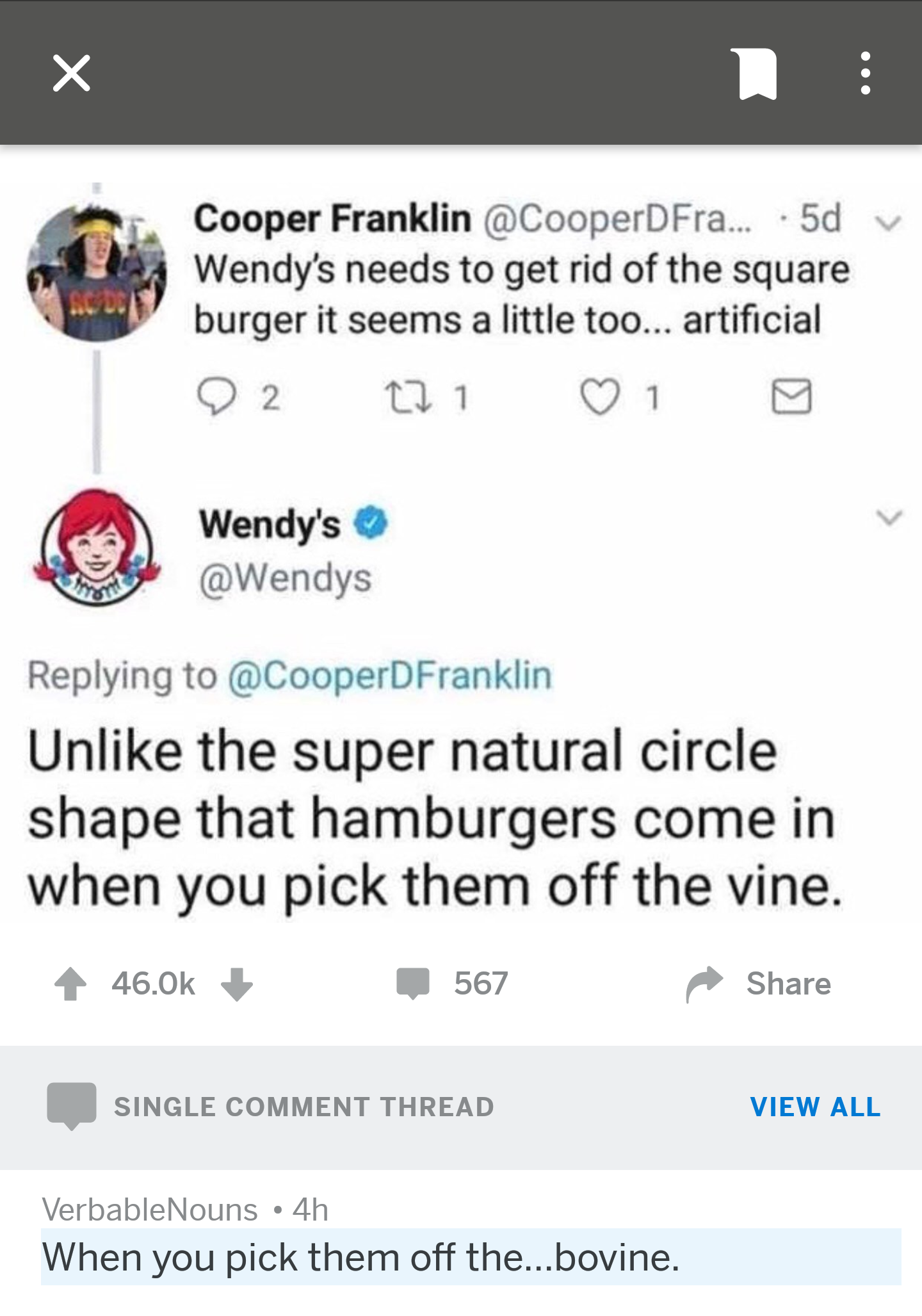The height and width of the screenshot is (1316, 922).
Task: Like Cooper Franklin's tweet with the heart
Action: tap(600, 397)
